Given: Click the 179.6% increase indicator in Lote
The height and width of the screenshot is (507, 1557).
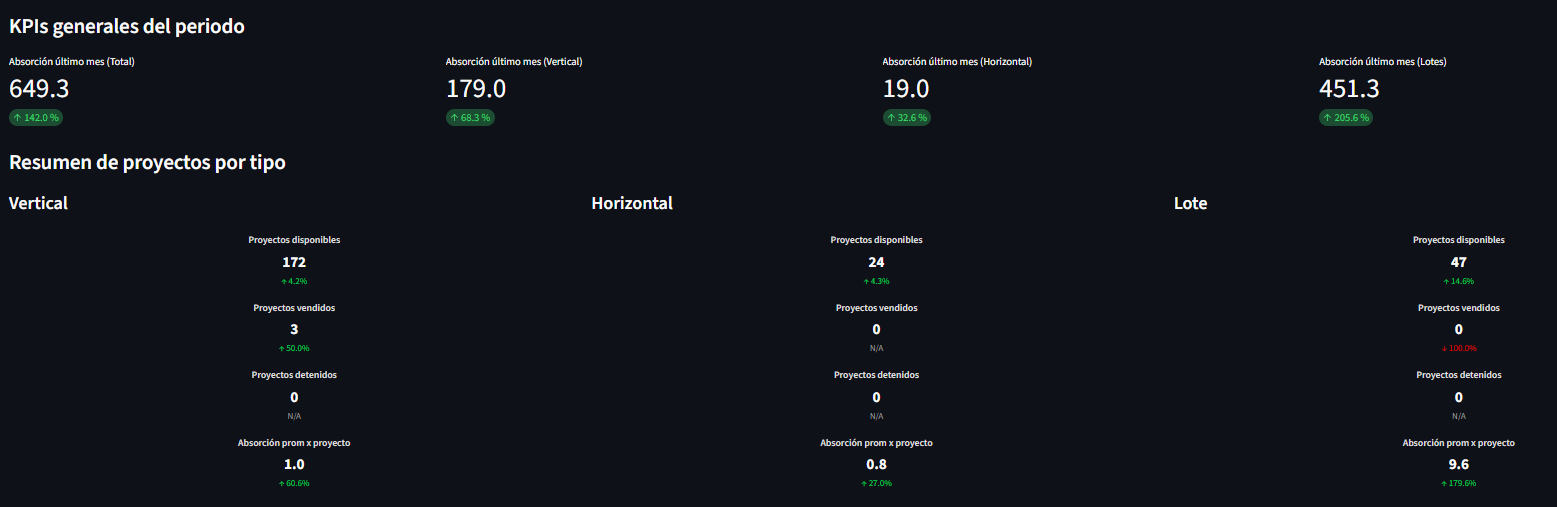Looking at the screenshot, I should (x=1458, y=483).
